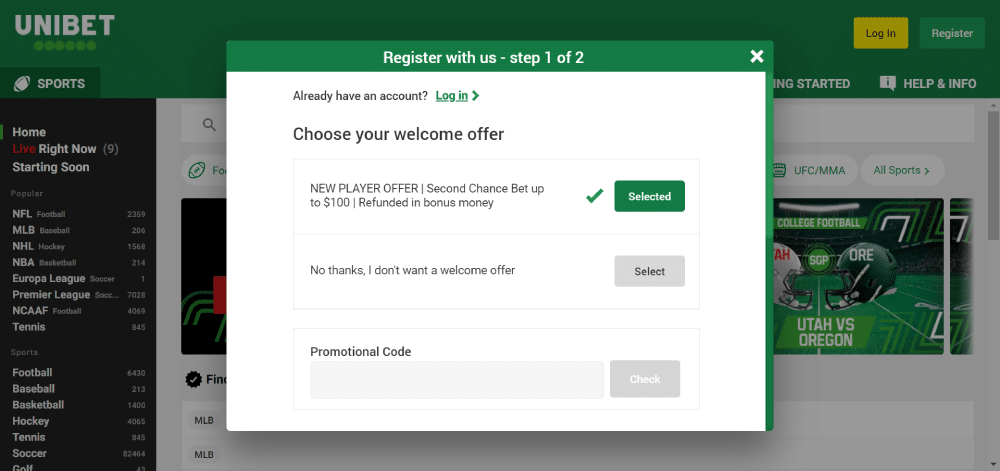1000x471 pixels.
Task: Follow the Log in arrow link
Action: (x=457, y=96)
